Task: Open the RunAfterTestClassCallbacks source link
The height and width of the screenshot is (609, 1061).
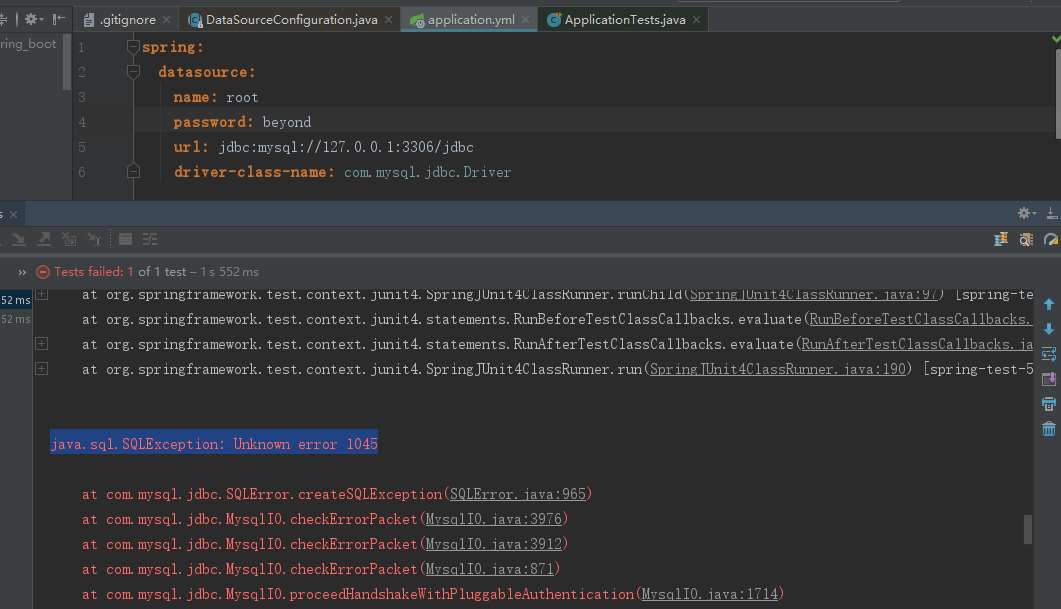Action: click(917, 344)
